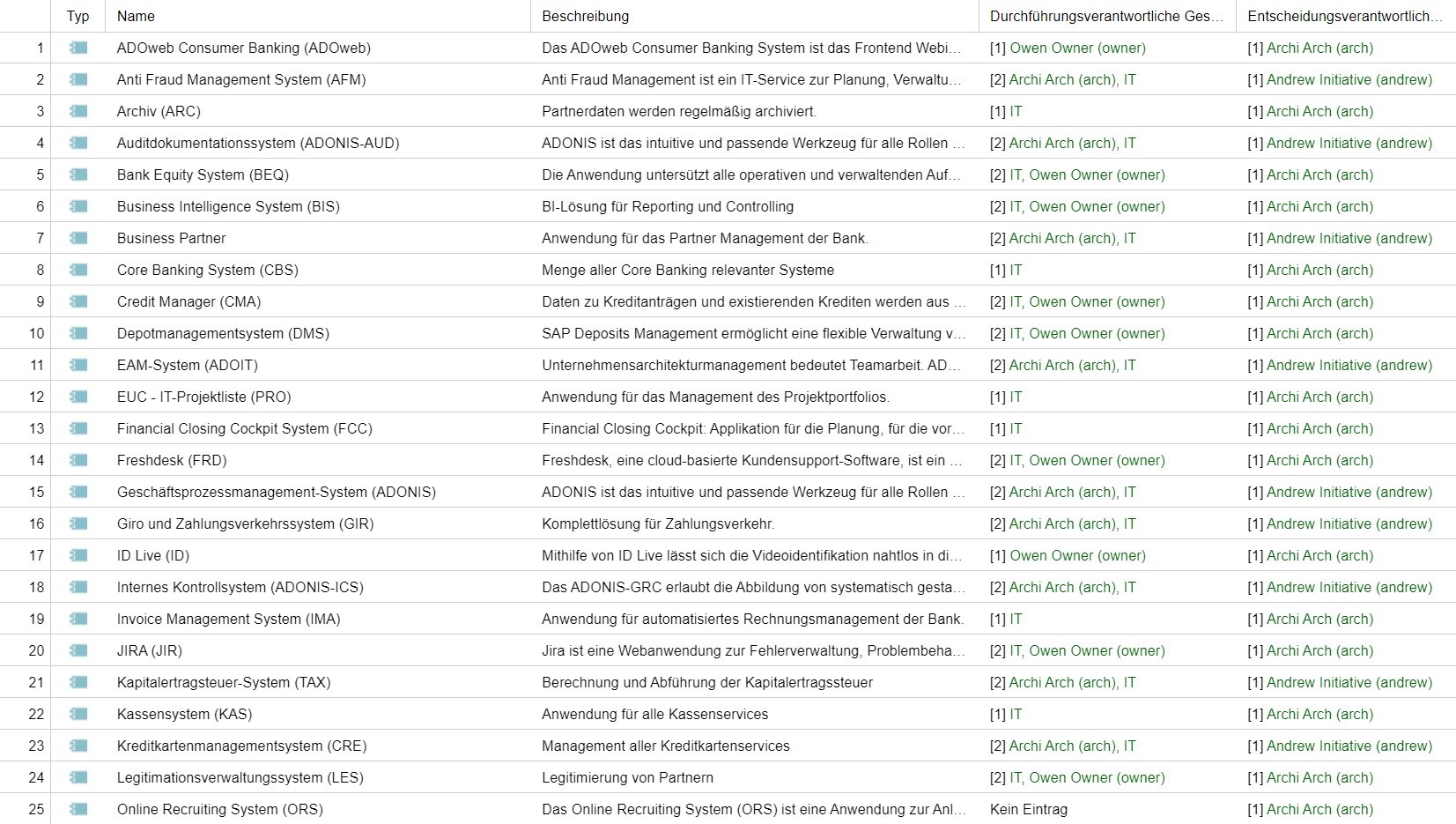Open IT link in Core Banking System row

pyautogui.click(x=1016, y=270)
